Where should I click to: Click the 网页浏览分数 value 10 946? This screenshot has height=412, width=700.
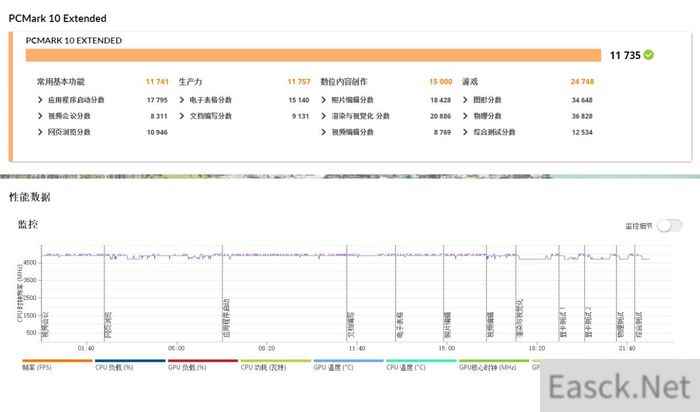(157, 132)
